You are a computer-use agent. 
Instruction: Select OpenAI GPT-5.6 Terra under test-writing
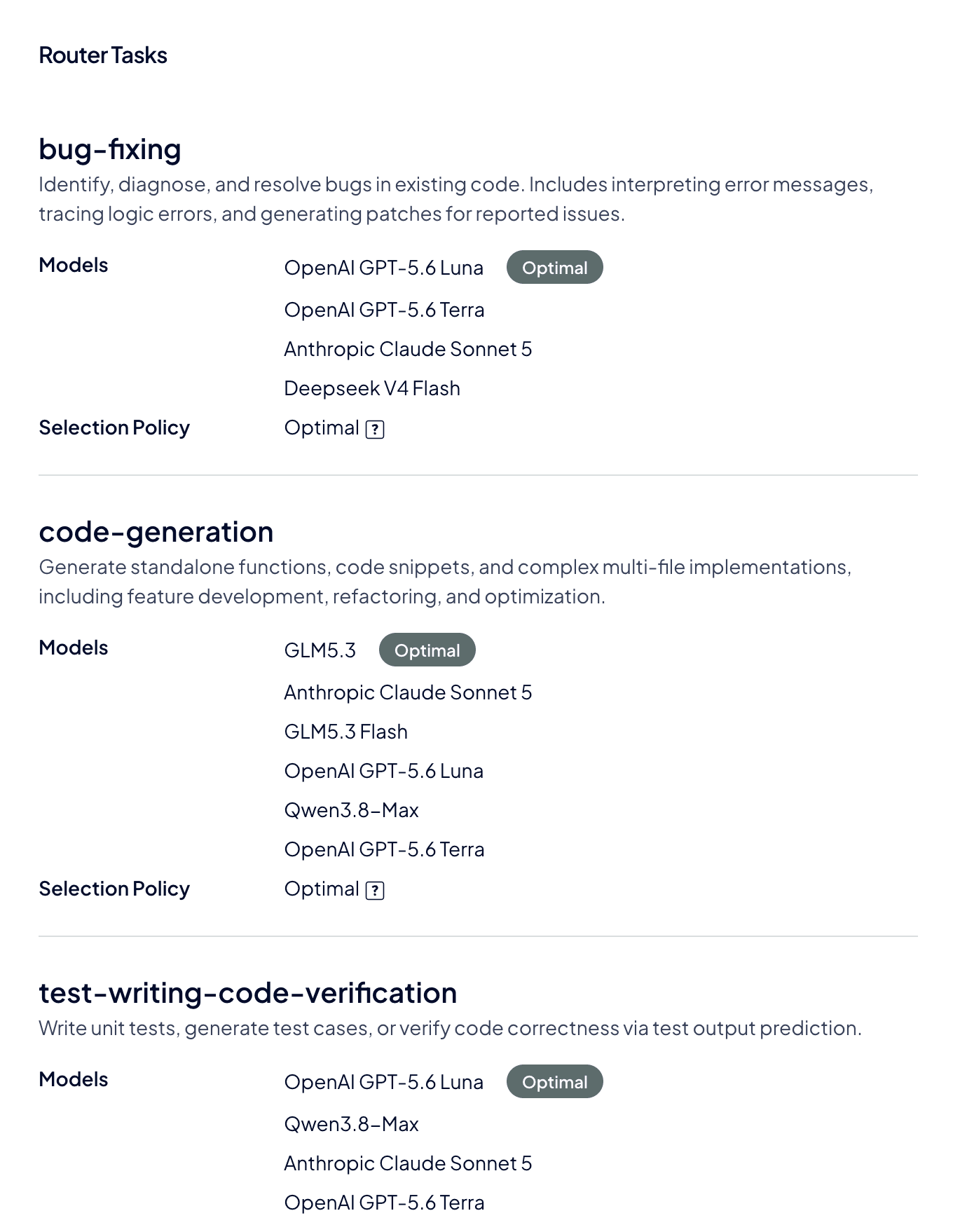click(384, 1203)
